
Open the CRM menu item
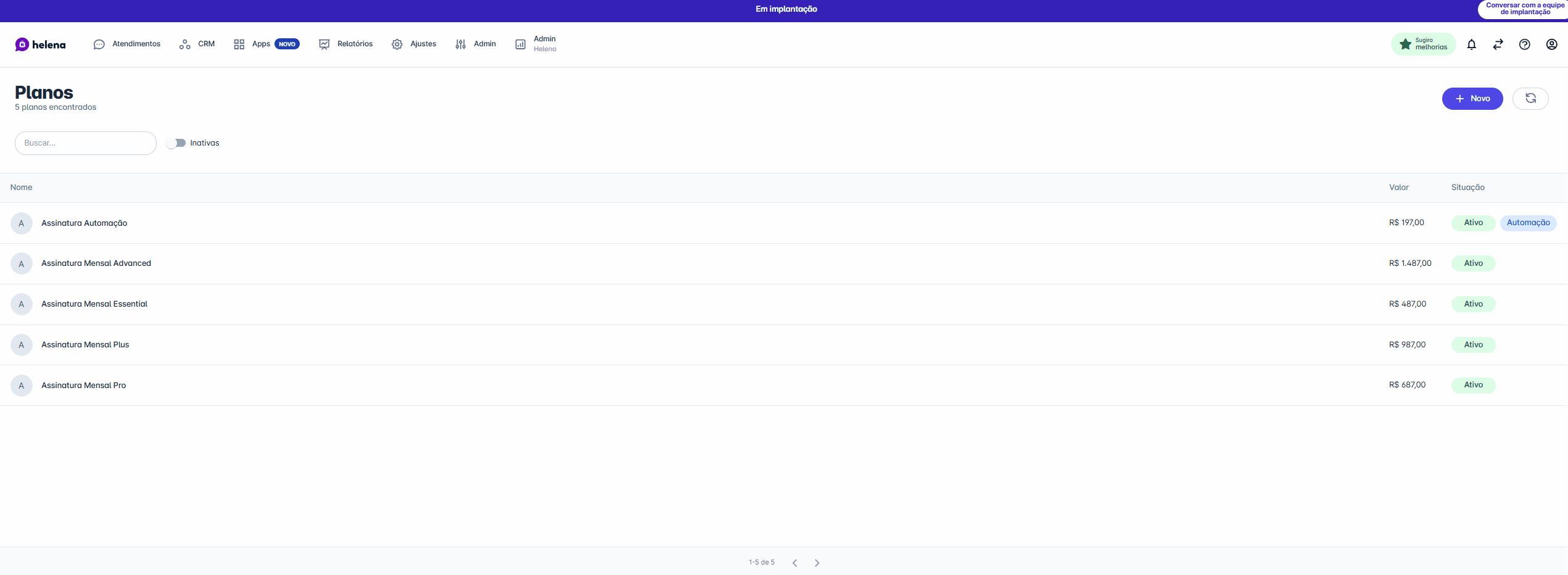[197, 44]
